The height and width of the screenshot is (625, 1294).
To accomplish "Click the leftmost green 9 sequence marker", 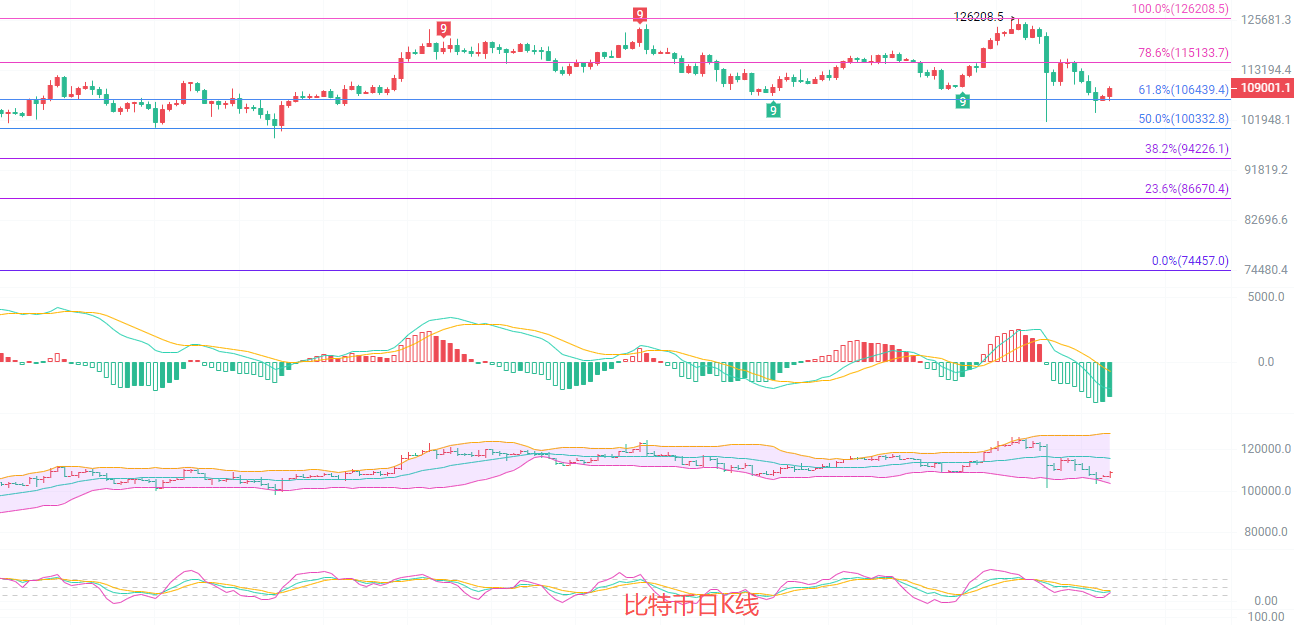I will click(773, 110).
